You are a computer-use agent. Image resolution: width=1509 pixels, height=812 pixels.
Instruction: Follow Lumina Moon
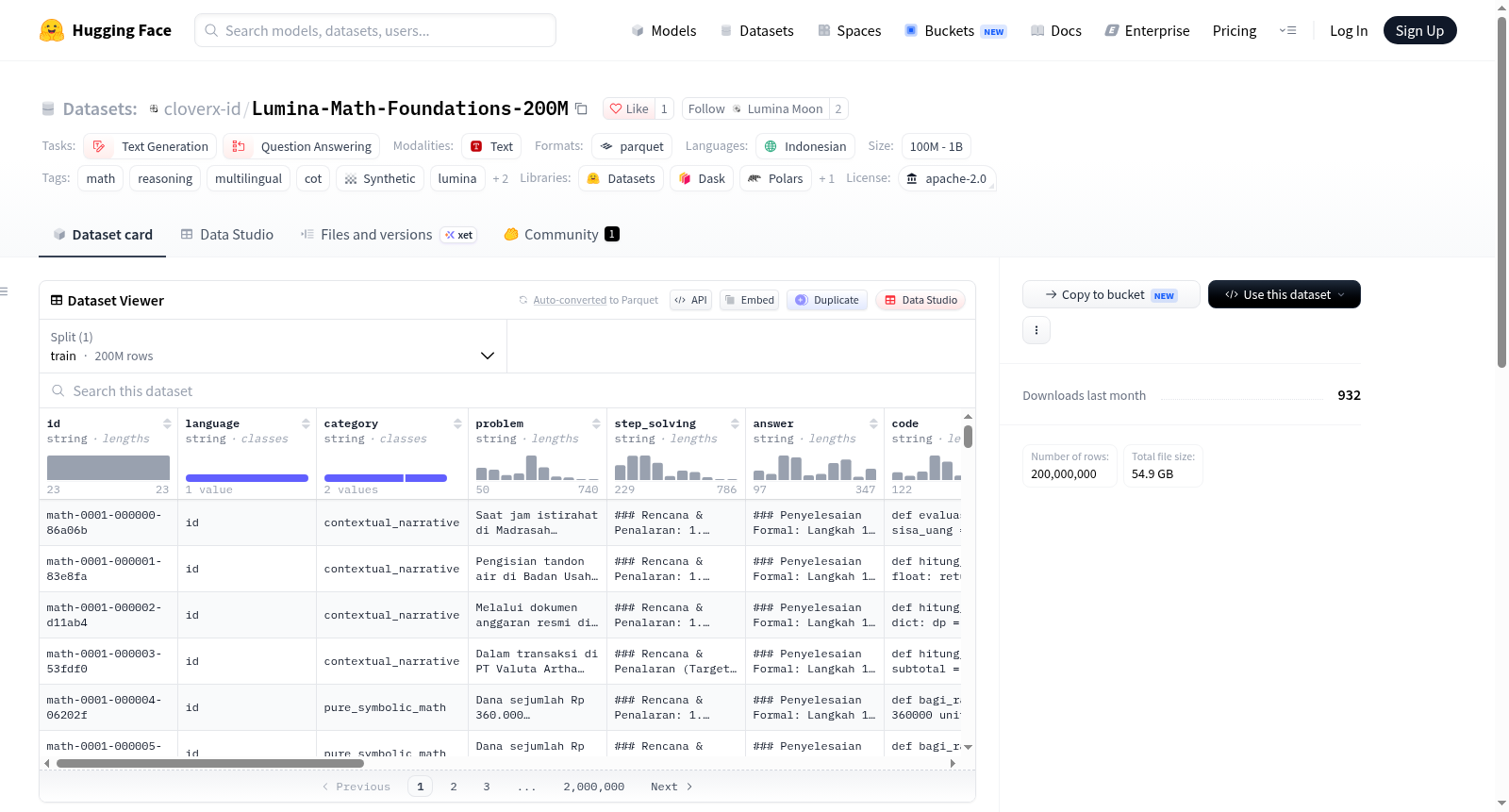755,108
